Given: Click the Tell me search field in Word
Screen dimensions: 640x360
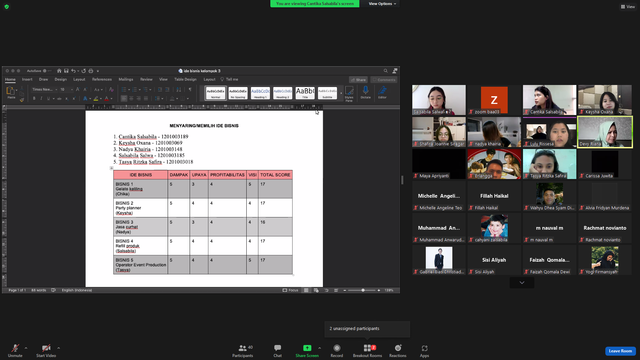Looking at the screenshot, I should (229, 79).
